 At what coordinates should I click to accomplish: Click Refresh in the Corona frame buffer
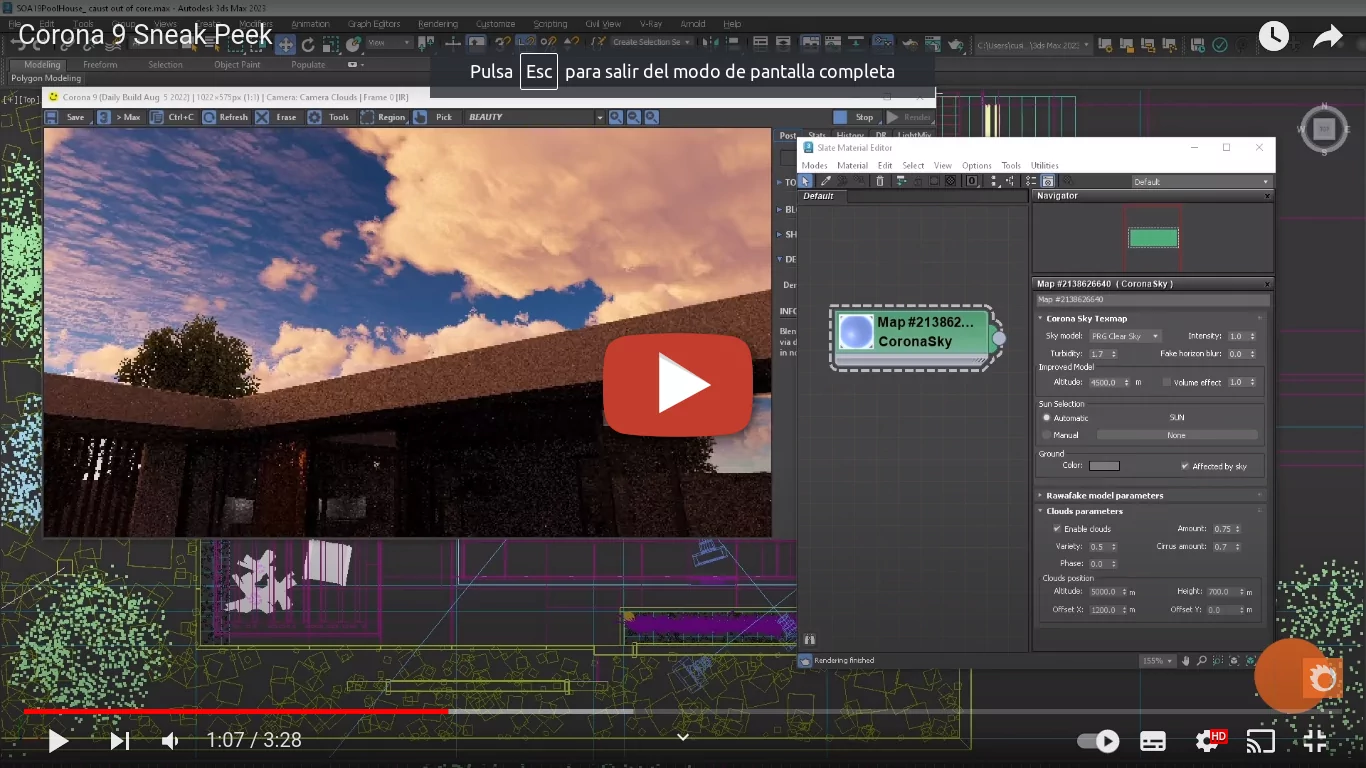[225, 117]
